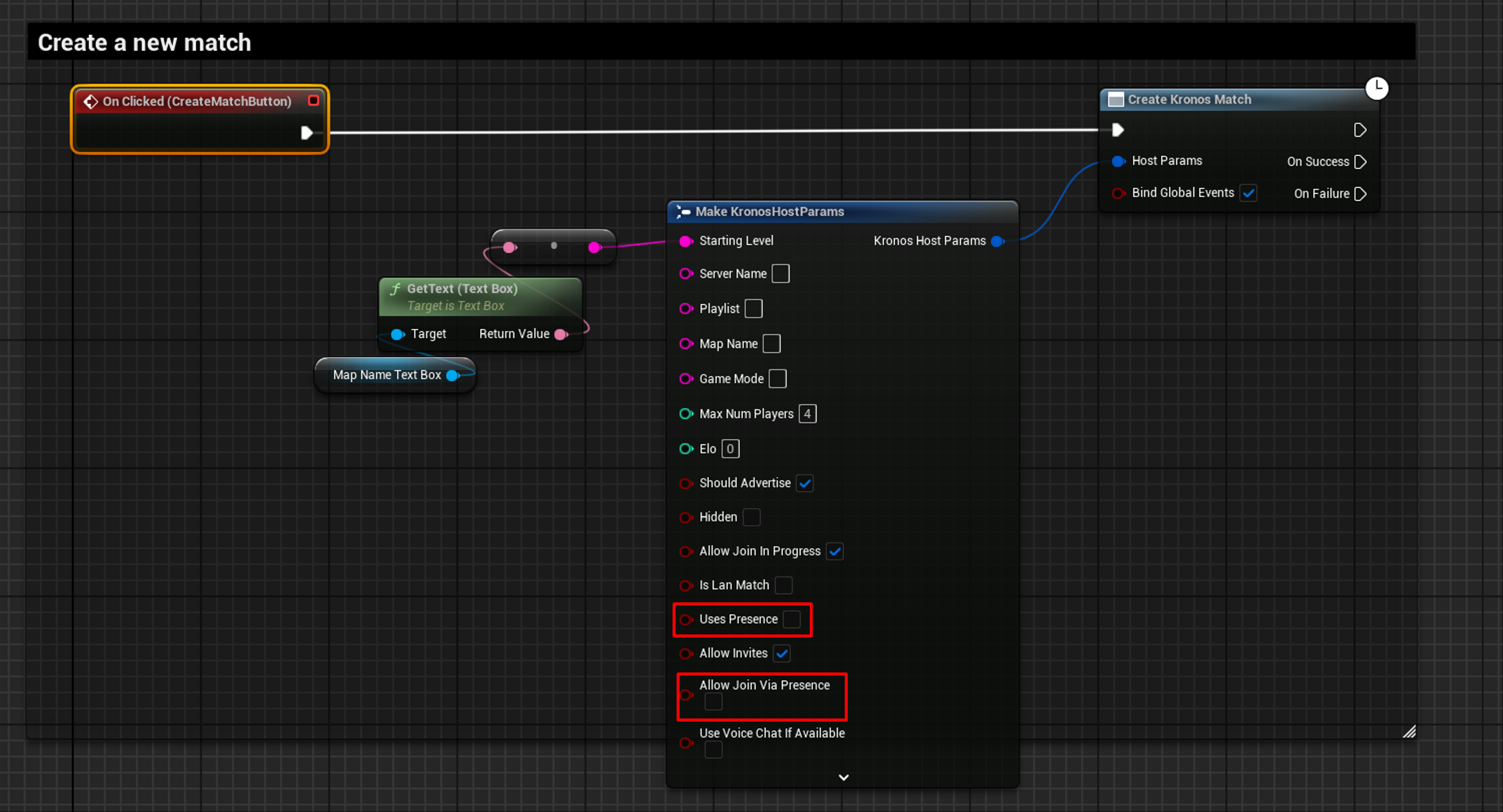Click the Allow Join In Progress input pin
Viewport: 1503px width, 812px height.
tap(686, 551)
